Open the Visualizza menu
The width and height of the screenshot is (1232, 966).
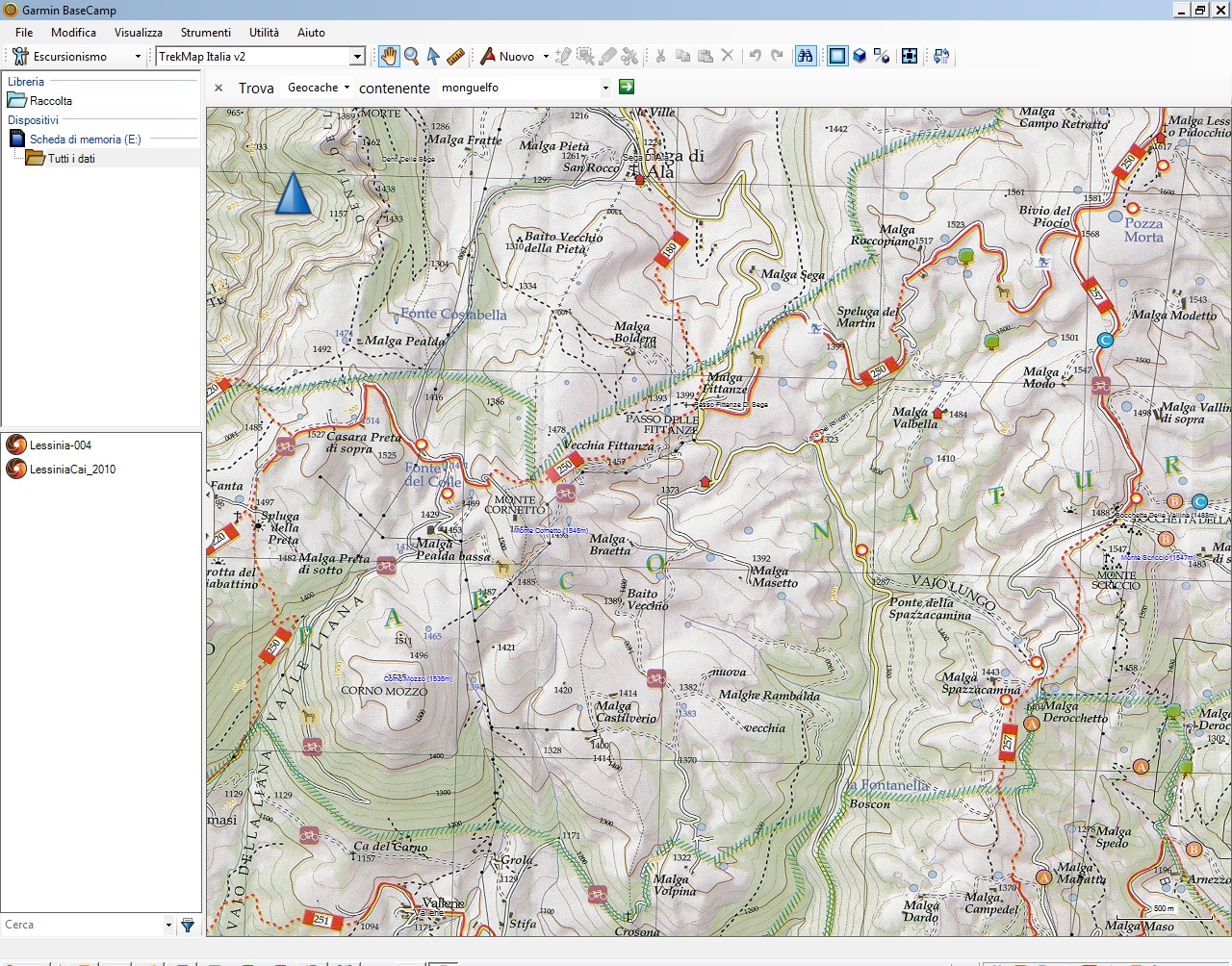(138, 32)
